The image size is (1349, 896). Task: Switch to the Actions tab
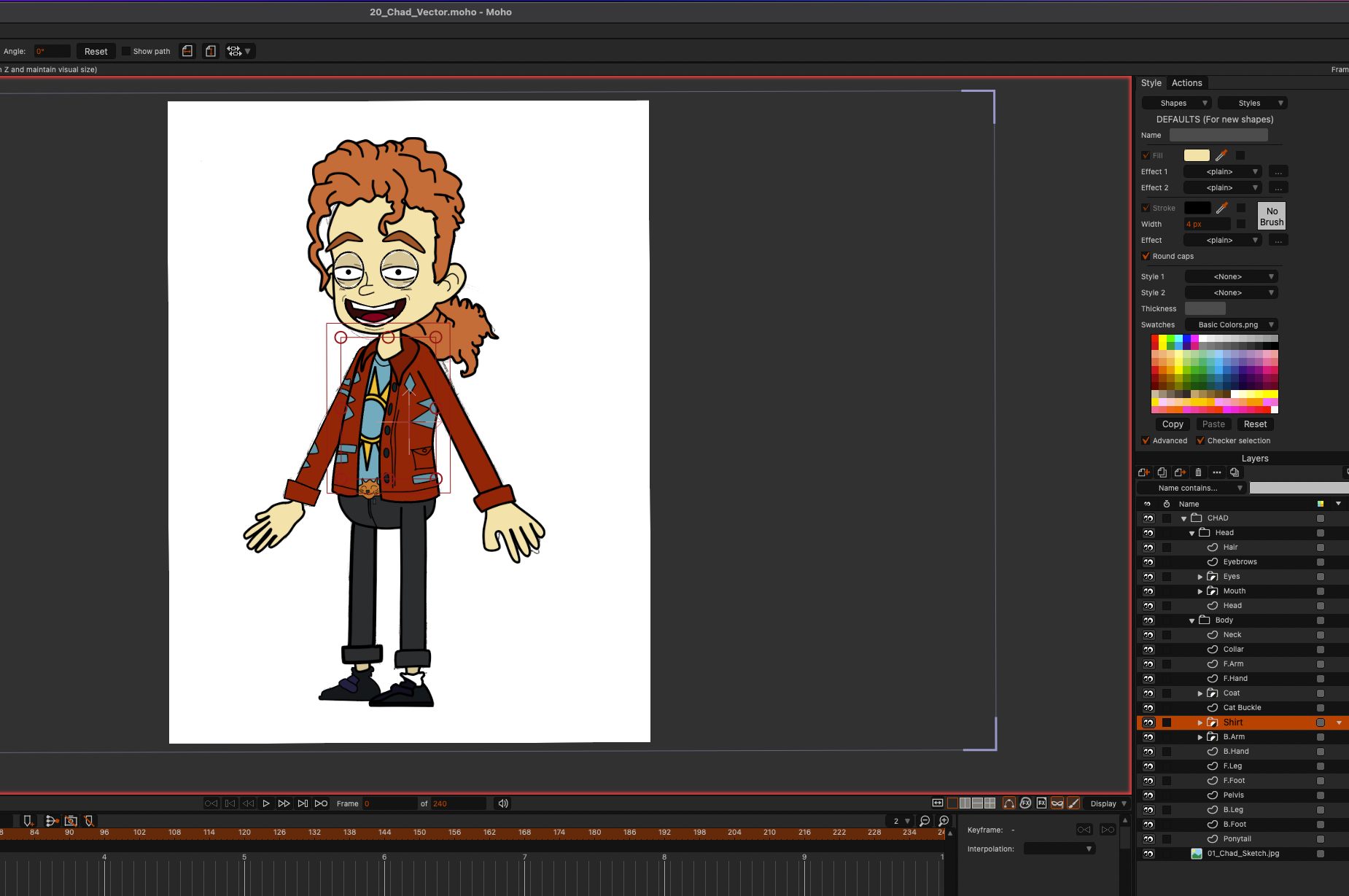(x=1187, y=83)
